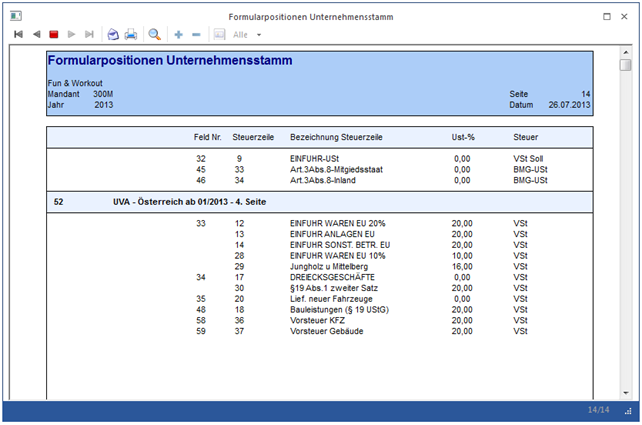Print the report using printer icon
The width and height of the screenshot is (642, 425).
pyautogui.click(x=131, y=34)
